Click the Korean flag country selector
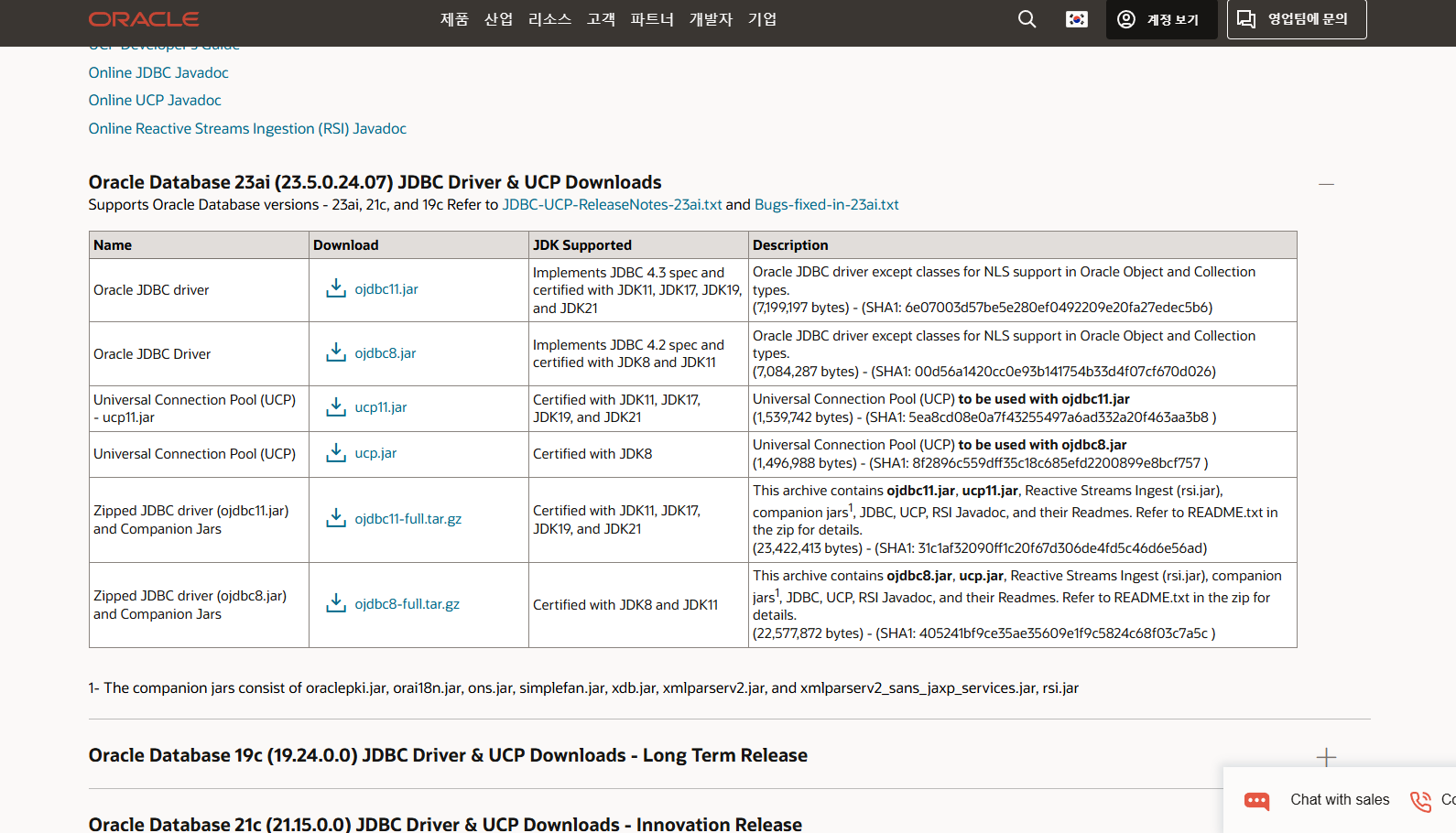 coord(1077,19)
